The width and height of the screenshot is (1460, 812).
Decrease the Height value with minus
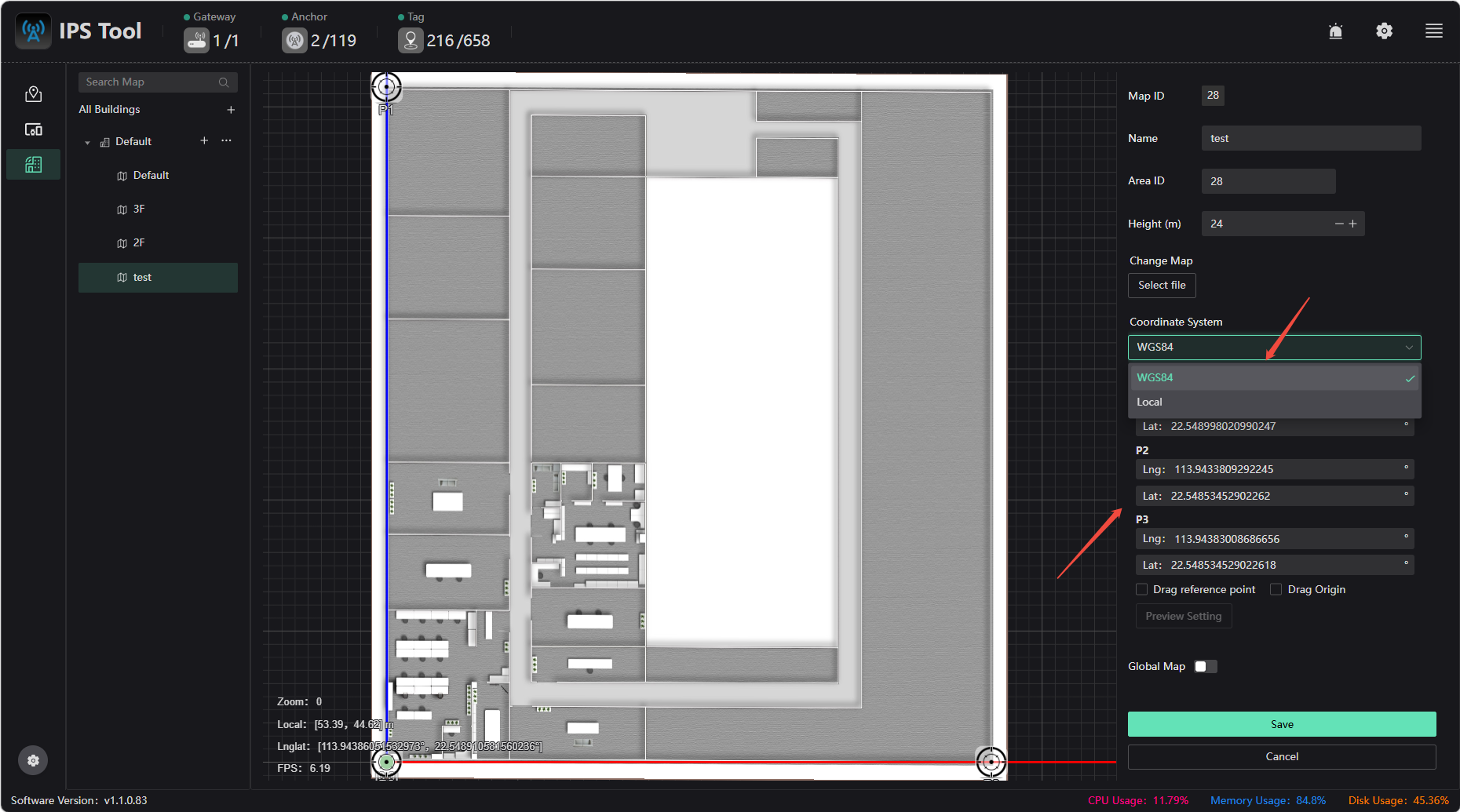click(x=1339, y=224)
